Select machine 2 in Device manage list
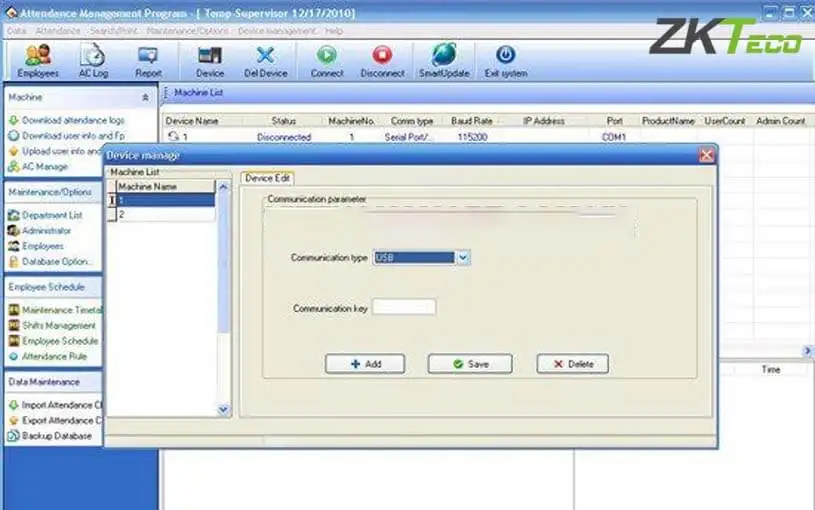The image size is (815, 510). tap(165, 214)
